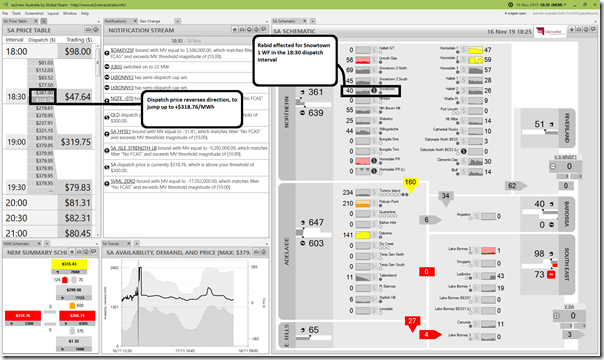This screenshot has height=360, width=604.
Task: Click the star icon in NEM Summary Schematic header
Action: coord(72,252)
